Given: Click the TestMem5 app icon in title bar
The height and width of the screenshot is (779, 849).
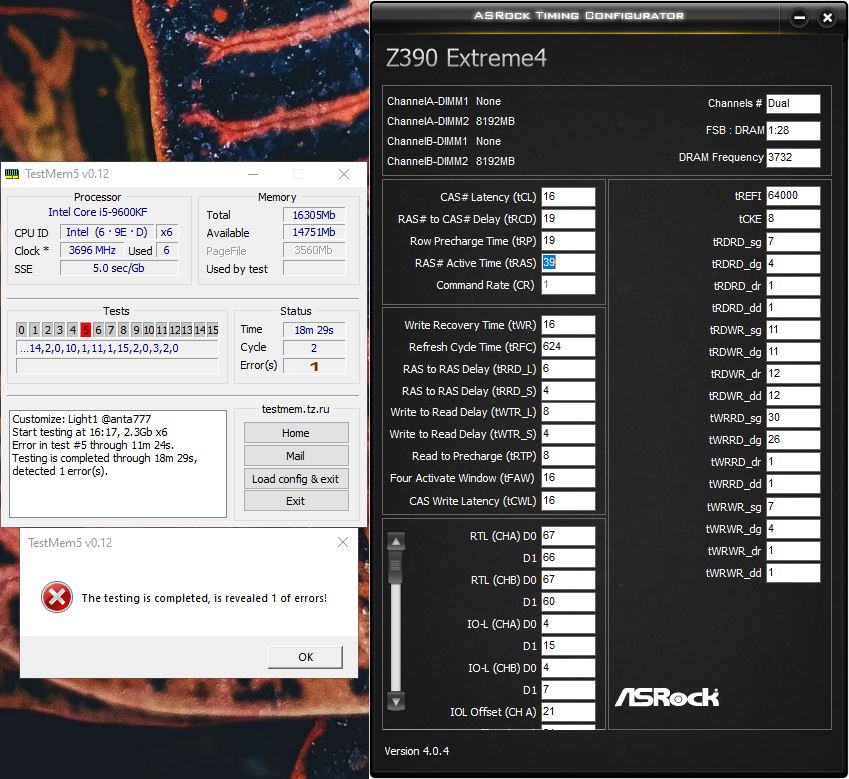Looking at the screenshot, I should pos(11,174).
